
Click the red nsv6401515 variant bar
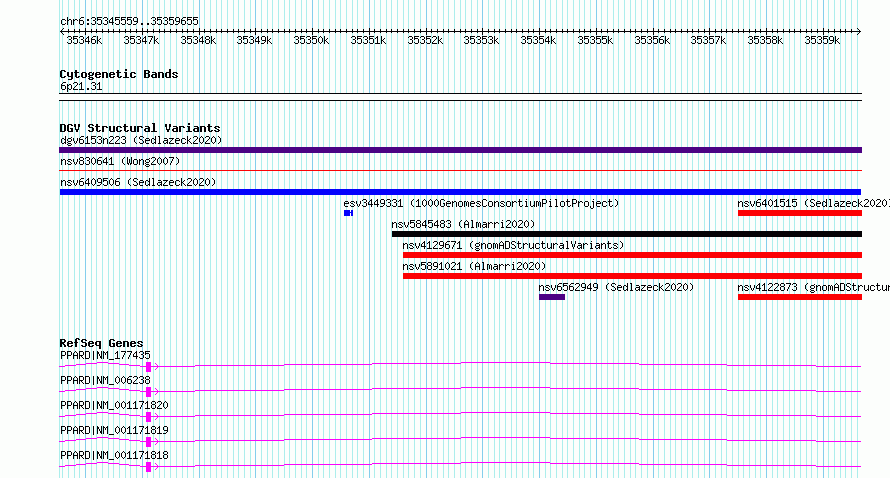coord(800,213)
